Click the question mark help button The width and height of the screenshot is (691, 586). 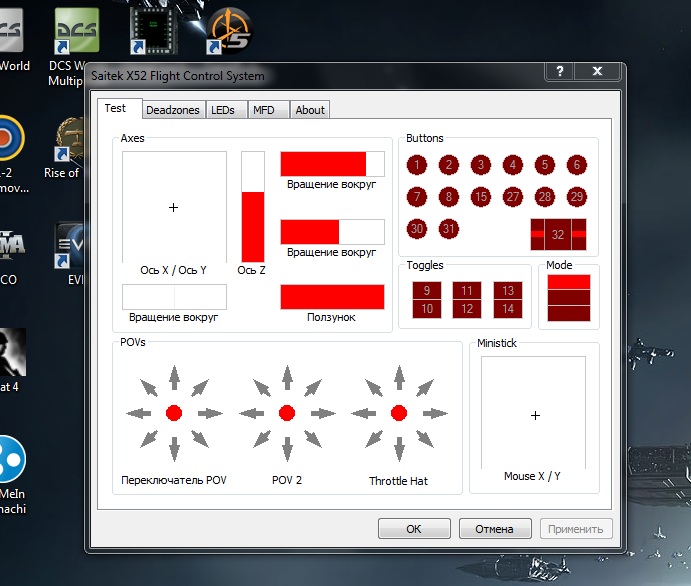[x=560, y=71]
